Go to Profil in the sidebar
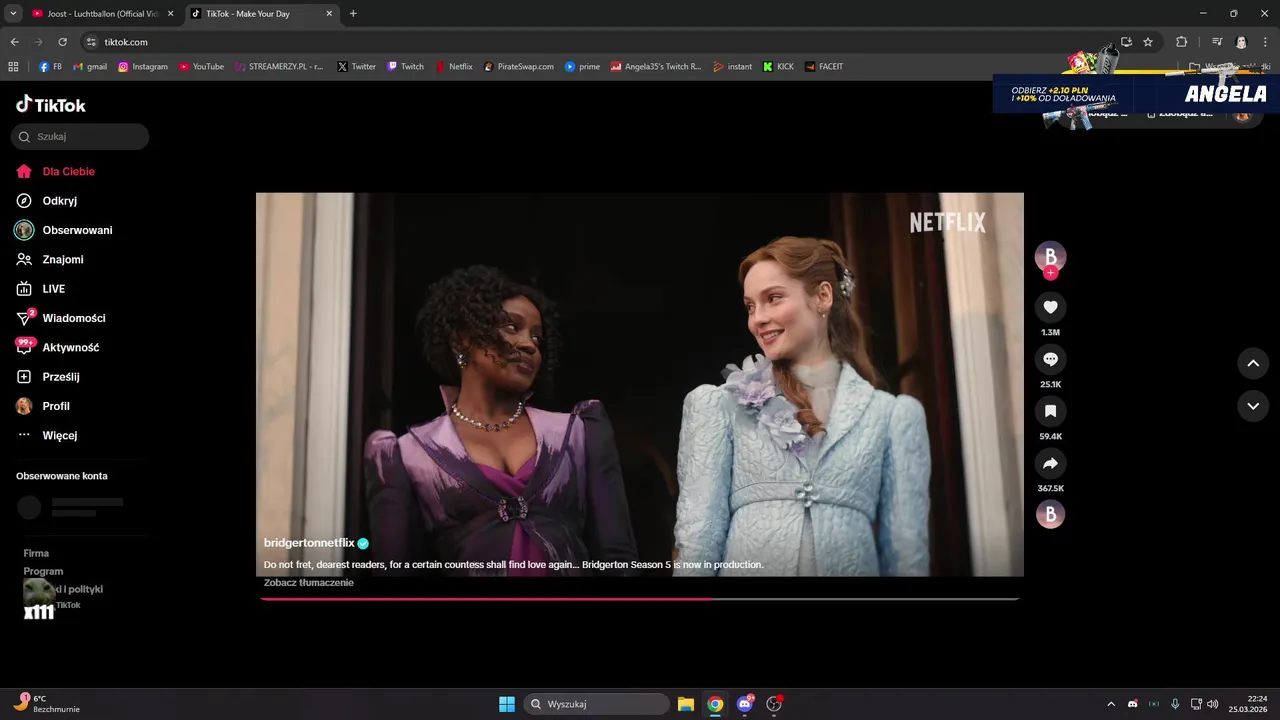The image size is (1280, 720). point(43,406)
